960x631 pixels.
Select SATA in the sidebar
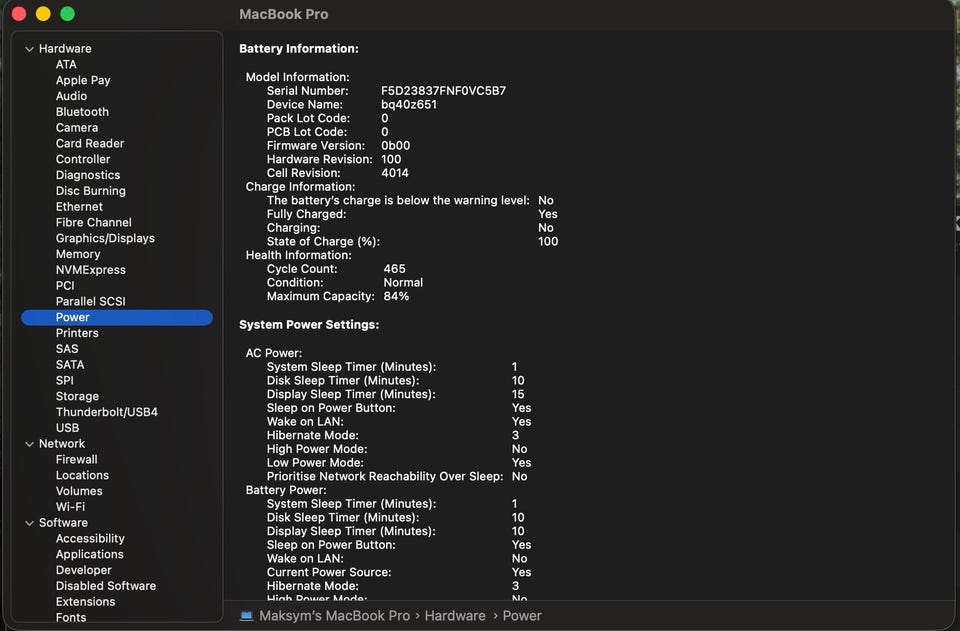(70, 365)
